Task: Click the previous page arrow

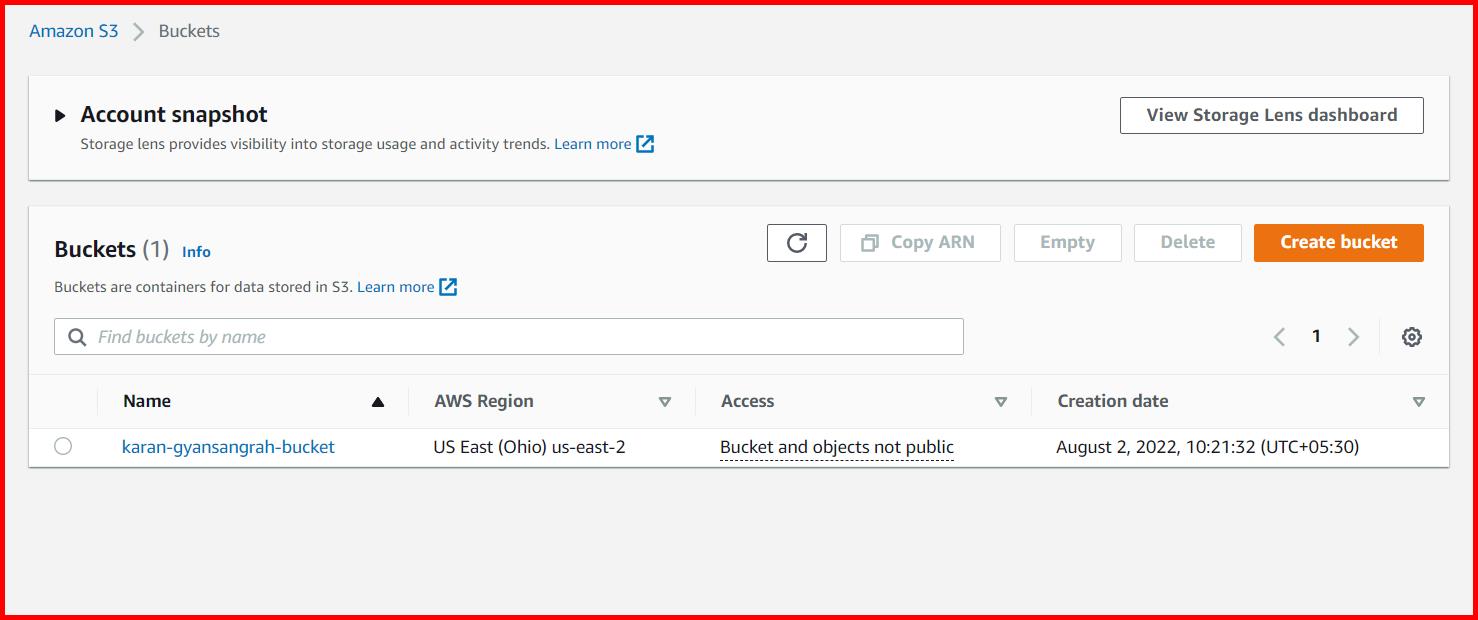Action: pos(1279,336)
